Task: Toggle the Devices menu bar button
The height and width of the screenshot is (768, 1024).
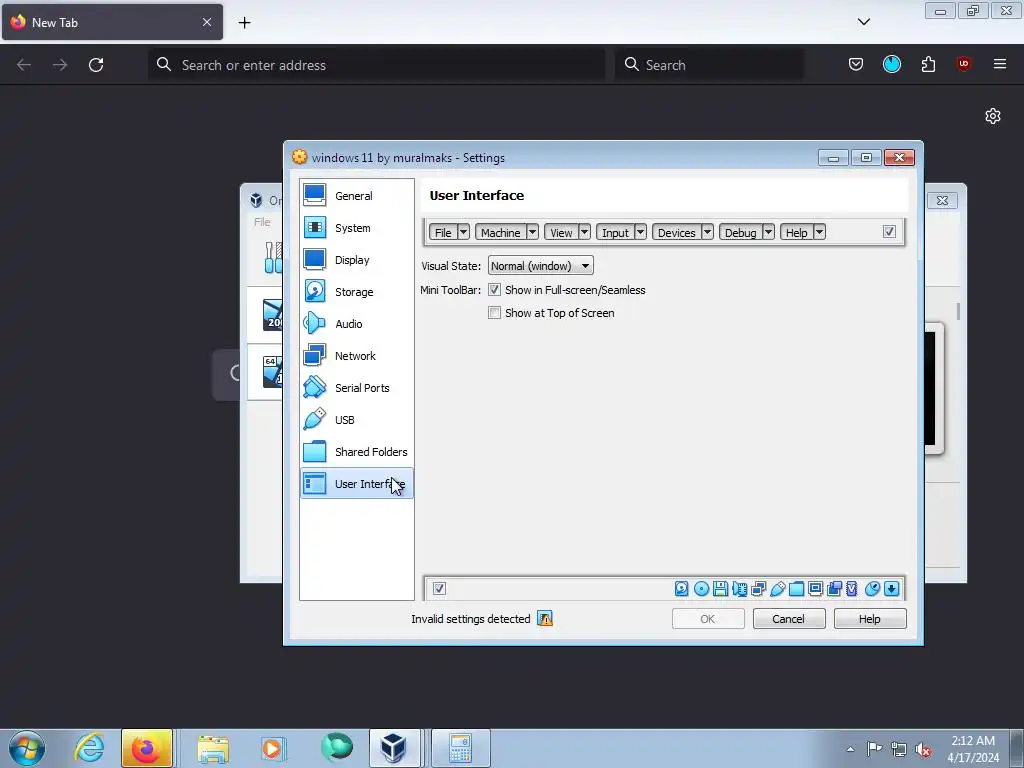Action: pos(677,232)
